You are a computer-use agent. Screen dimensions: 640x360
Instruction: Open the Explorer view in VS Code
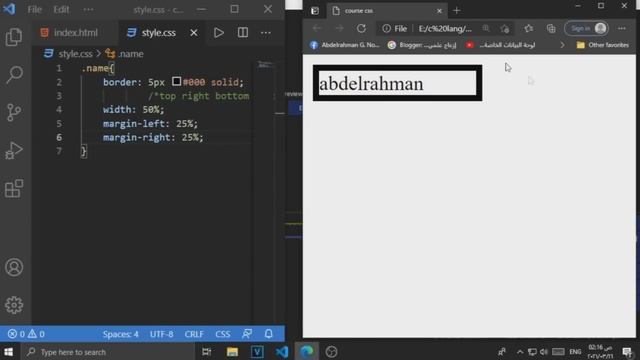(x=14, y=37)
